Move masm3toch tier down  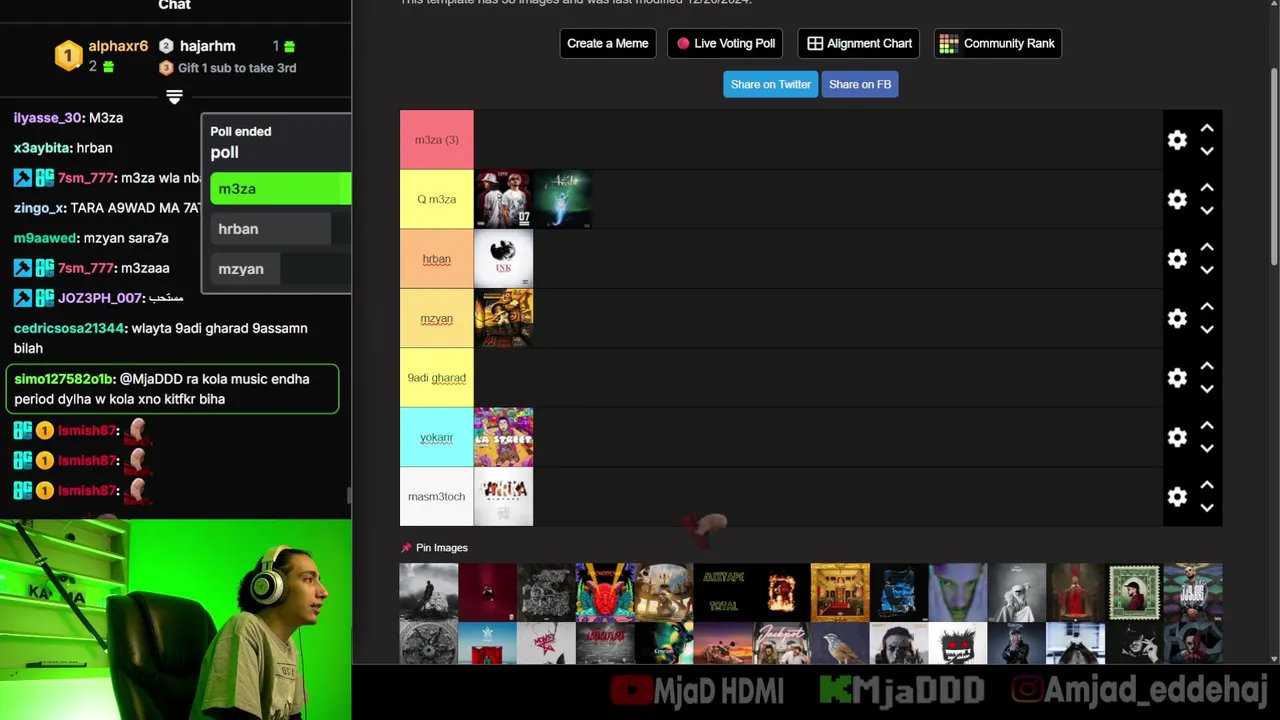tap(1207, 508)
